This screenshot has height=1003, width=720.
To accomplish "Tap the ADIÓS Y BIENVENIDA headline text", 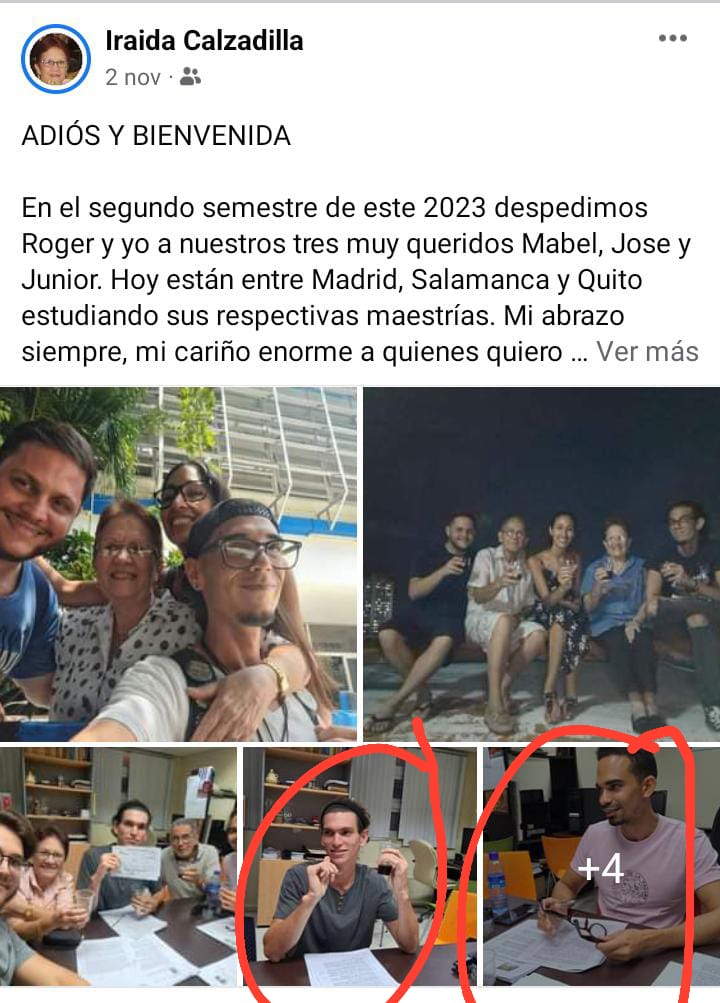I will pyautogui.click(x=157, y=136).
